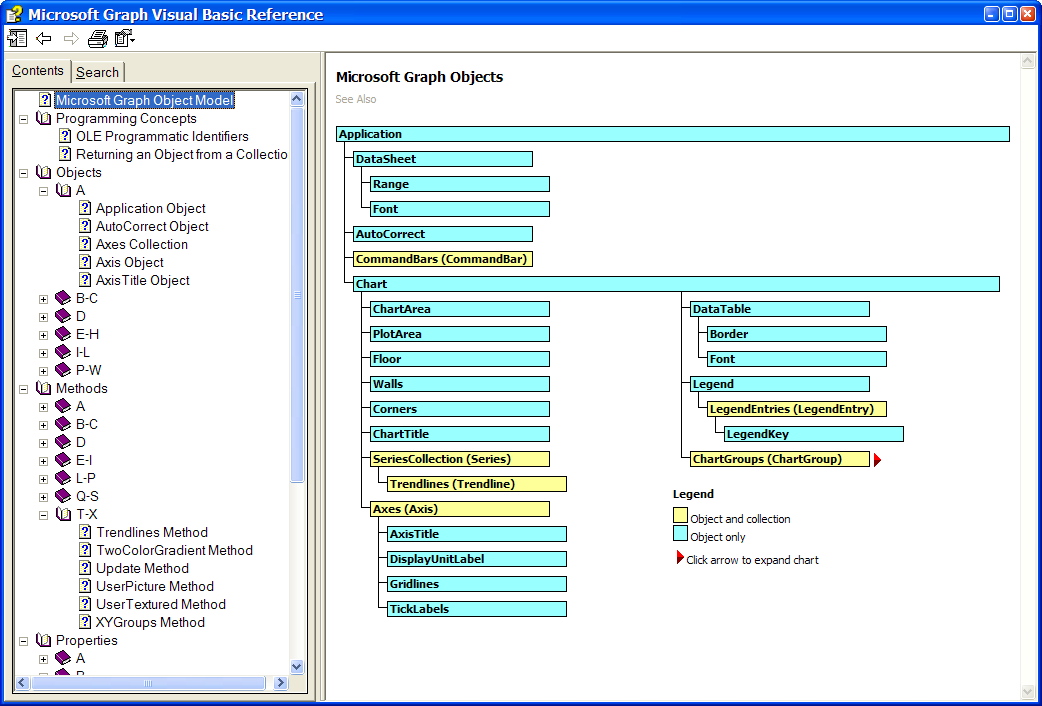This screenshot has width=1042, height=706.
Task: Switch to the Search tab
Action: pyautogui.click(x=97, y=71)
